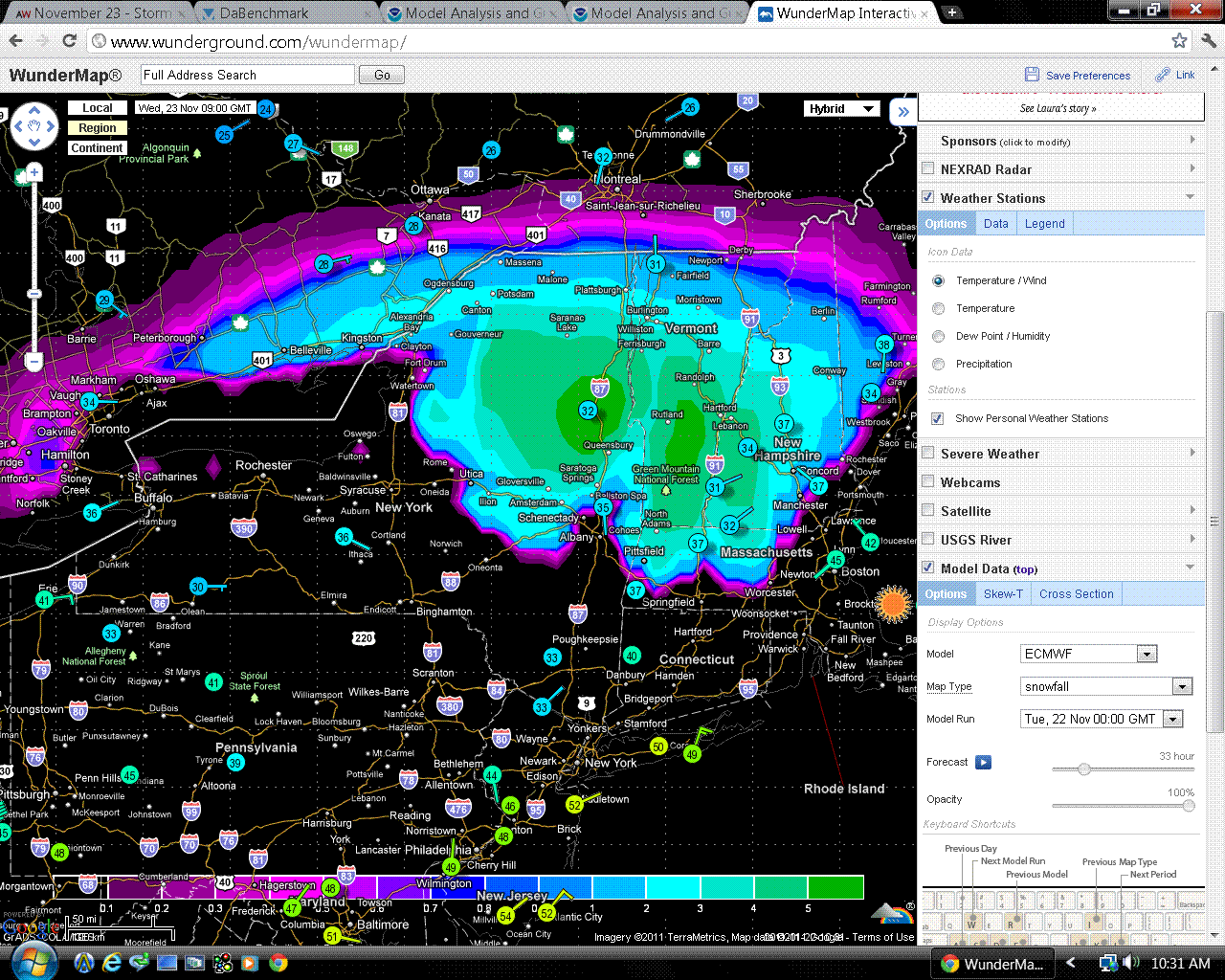Click the Save Preferences disk icon
The width and height of the screenshot is (1225, 980).
tap(1032, 75)
